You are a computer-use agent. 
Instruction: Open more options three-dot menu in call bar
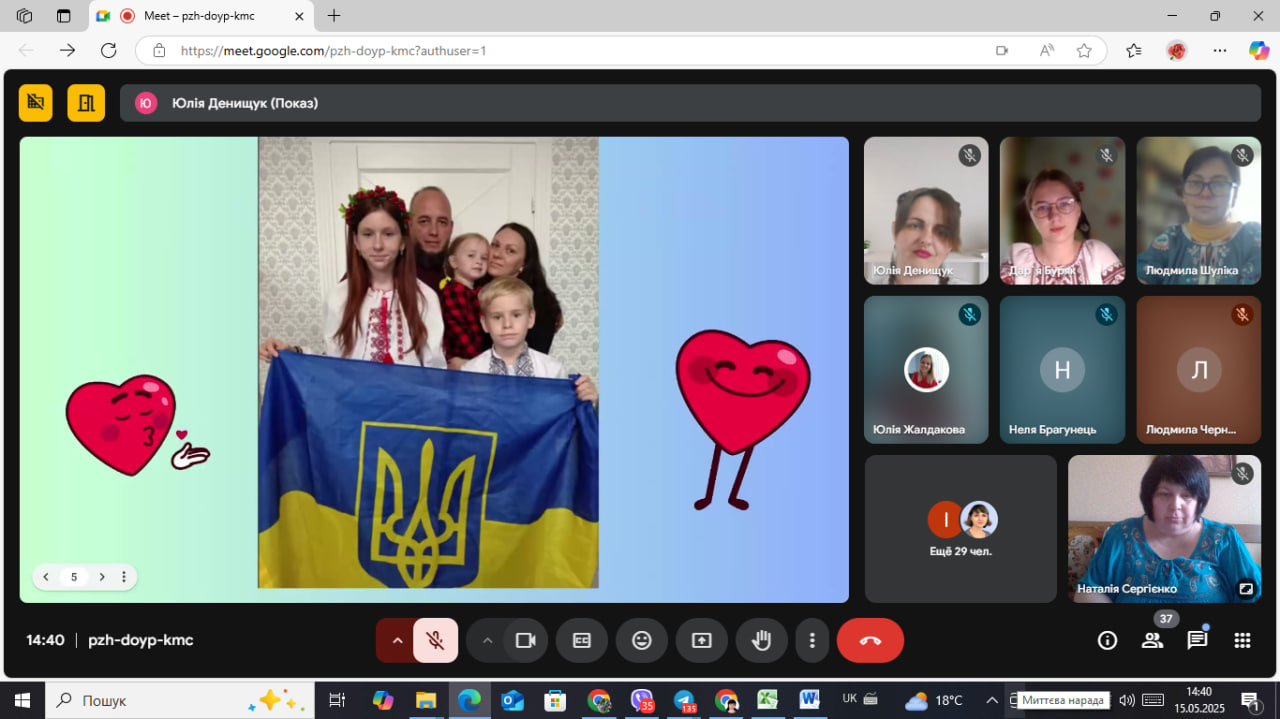(x=812, y=641)
